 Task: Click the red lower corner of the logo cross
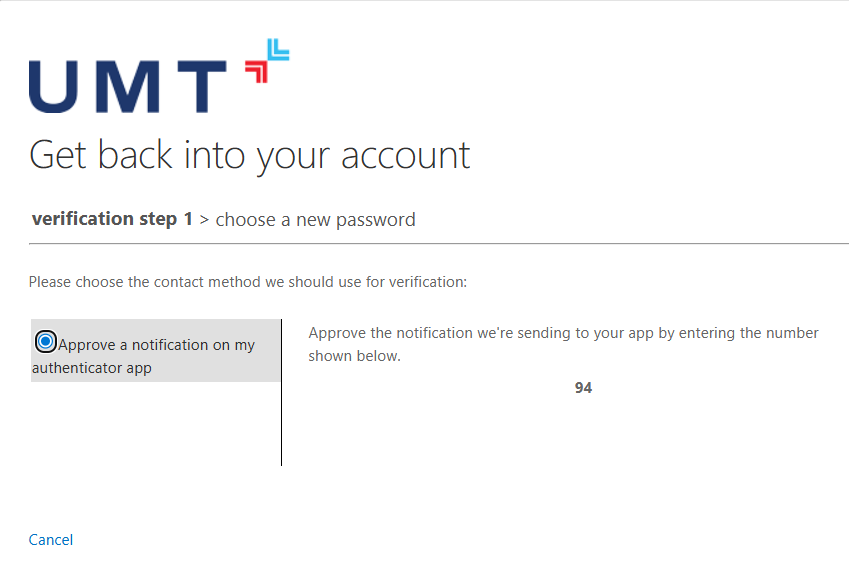tap(256, 71)
